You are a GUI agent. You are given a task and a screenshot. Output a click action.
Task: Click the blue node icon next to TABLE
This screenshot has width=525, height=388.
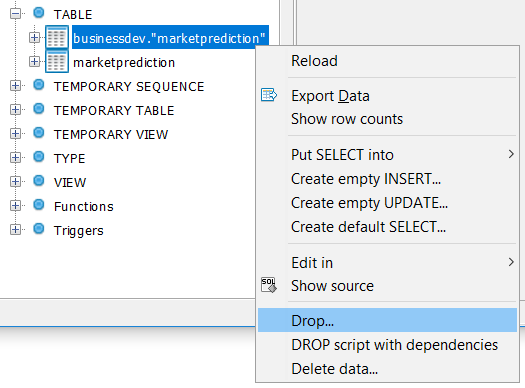39,13
